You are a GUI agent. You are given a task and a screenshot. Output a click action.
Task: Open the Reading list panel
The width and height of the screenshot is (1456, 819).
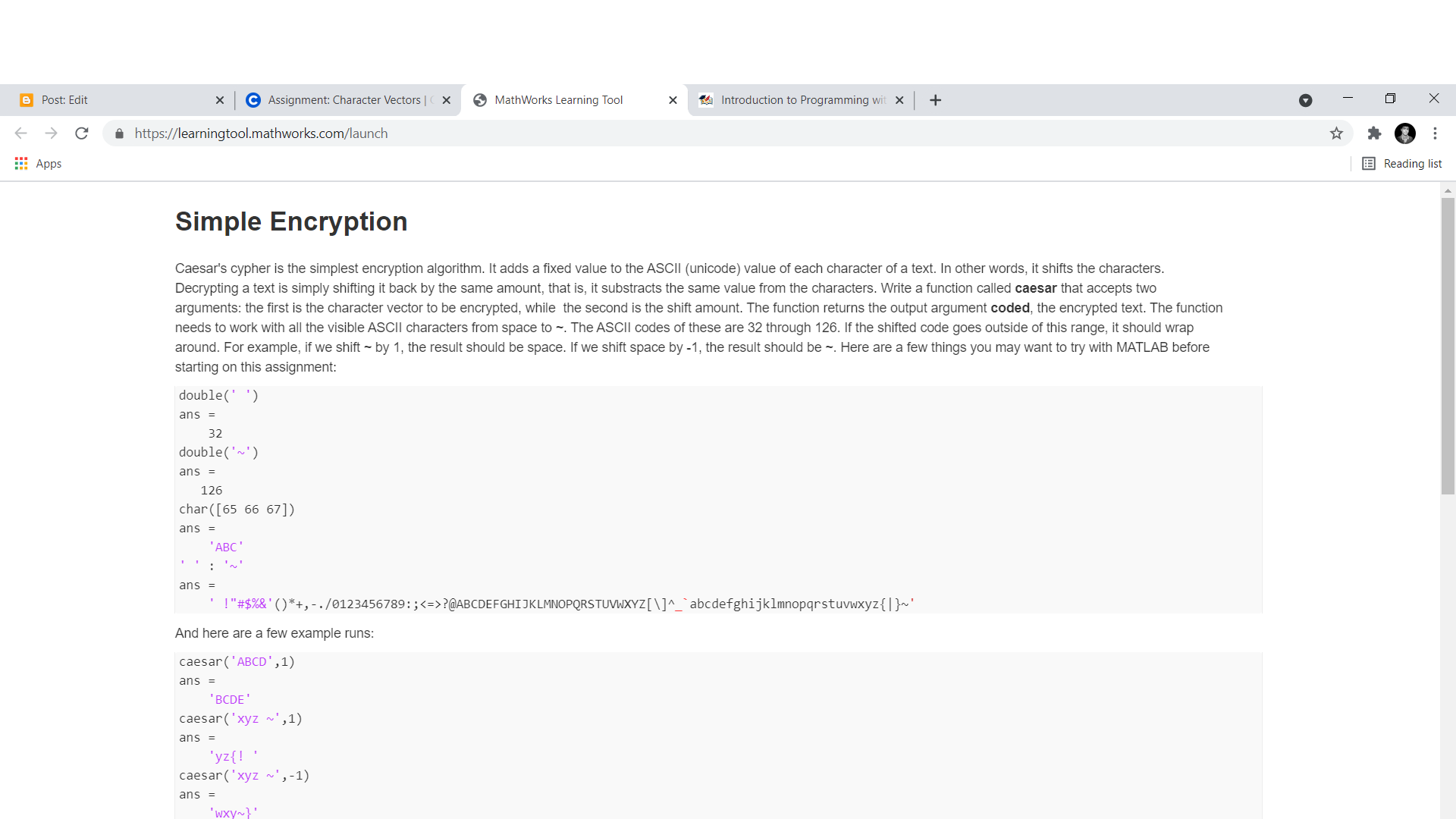coord(1402,164)
